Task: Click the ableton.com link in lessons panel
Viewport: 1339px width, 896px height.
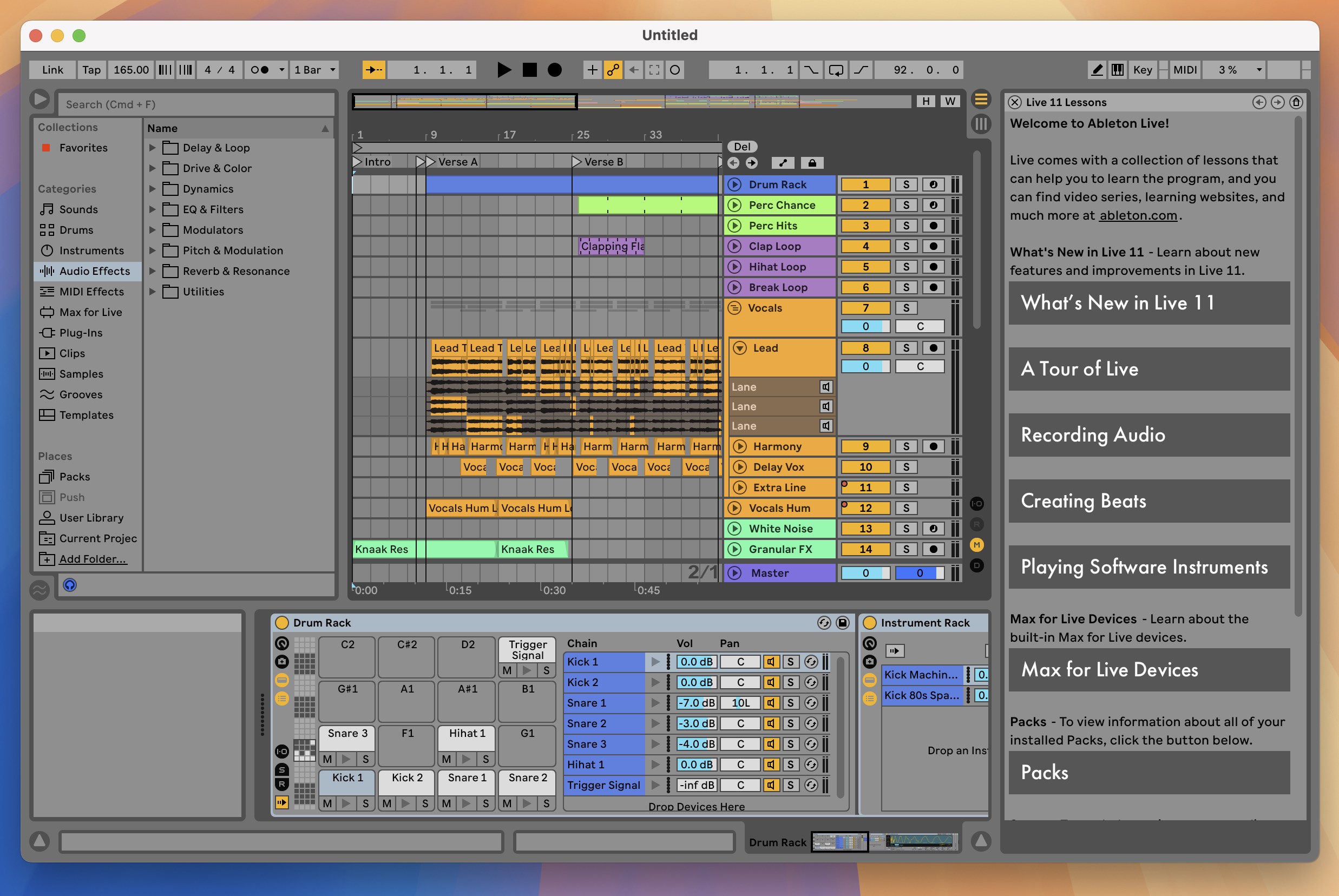Action: tap(1139, 215)
